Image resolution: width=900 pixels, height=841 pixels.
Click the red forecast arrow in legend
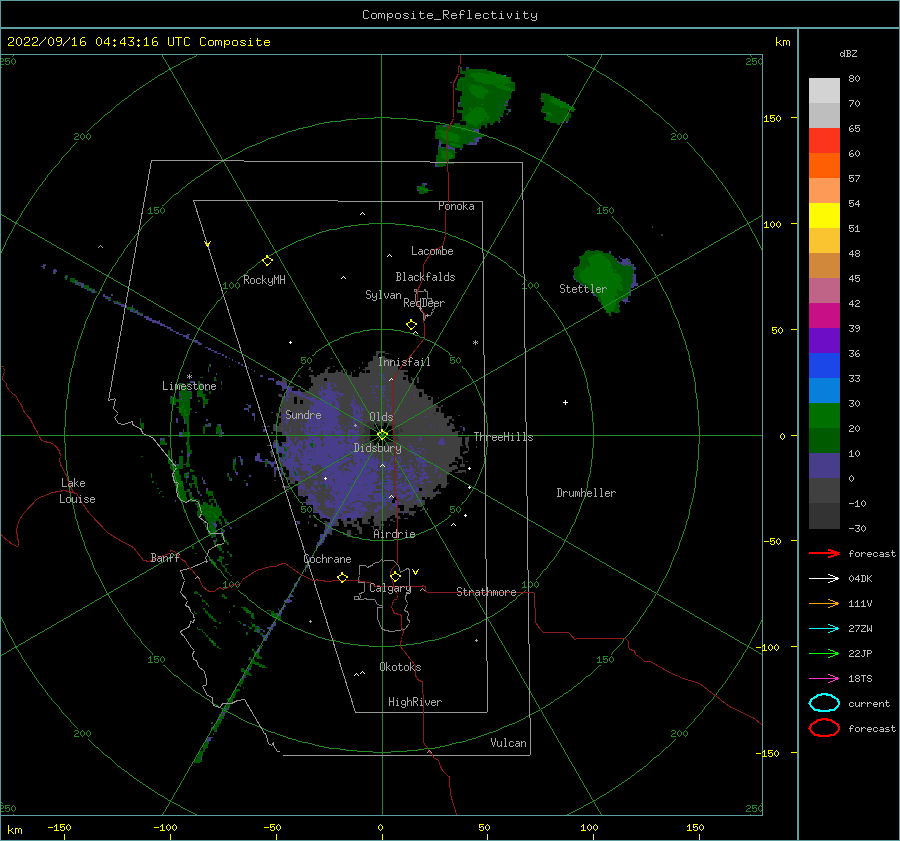tap(824, 553)
